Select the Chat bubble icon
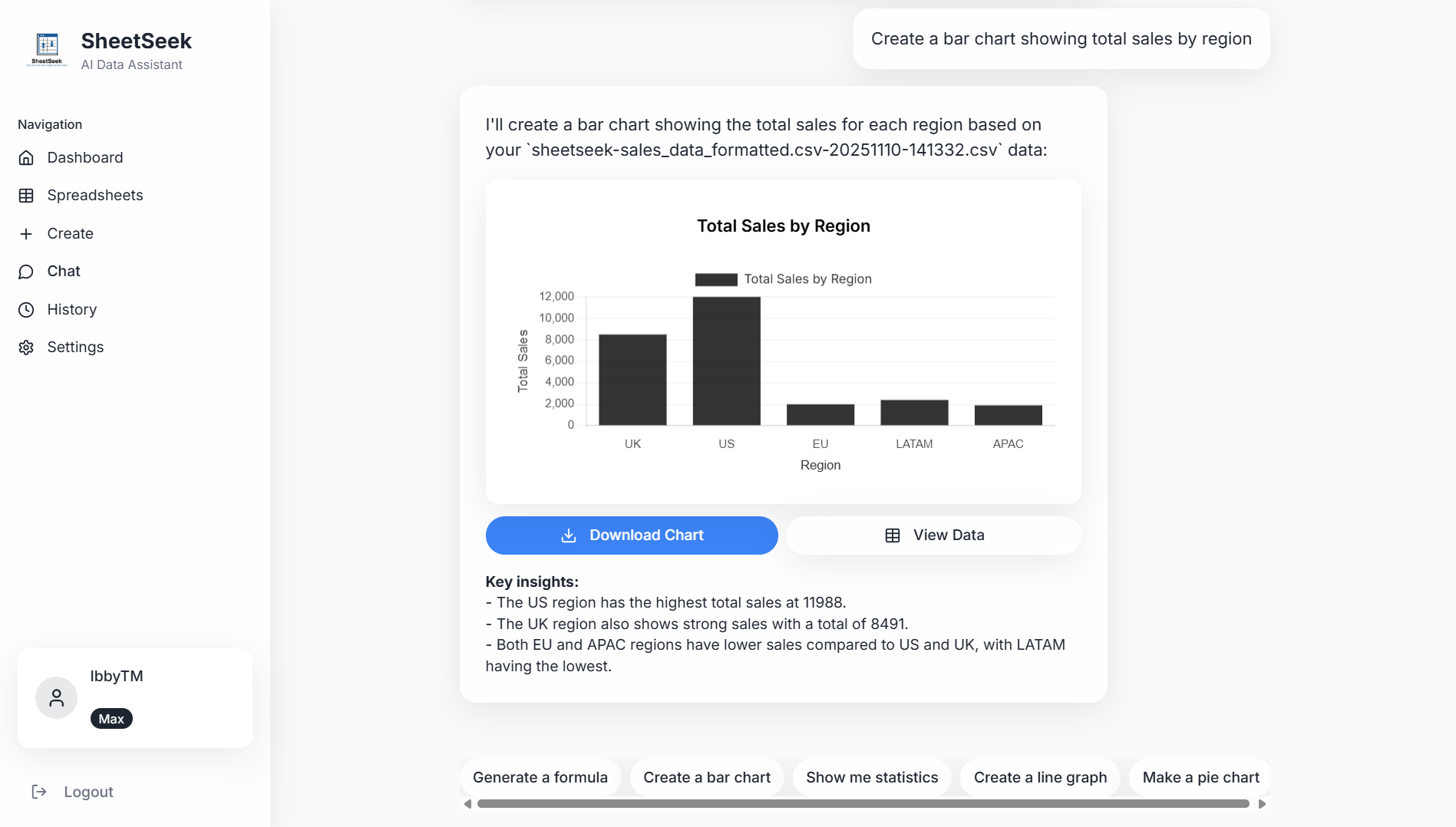 pyautogui.click(x=26, y=271)
